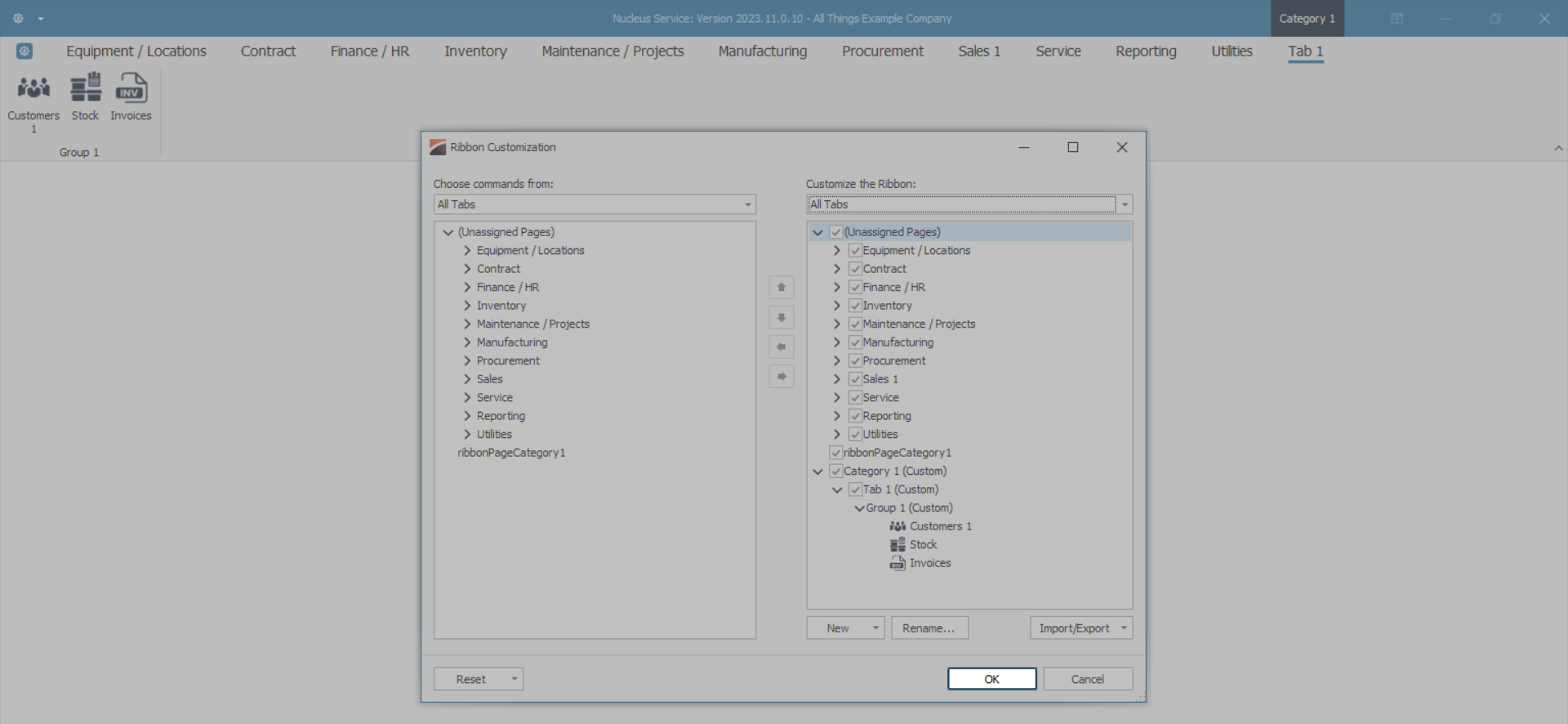
Task: Open the Contract ribbon tab
Action: coord(268,51)
